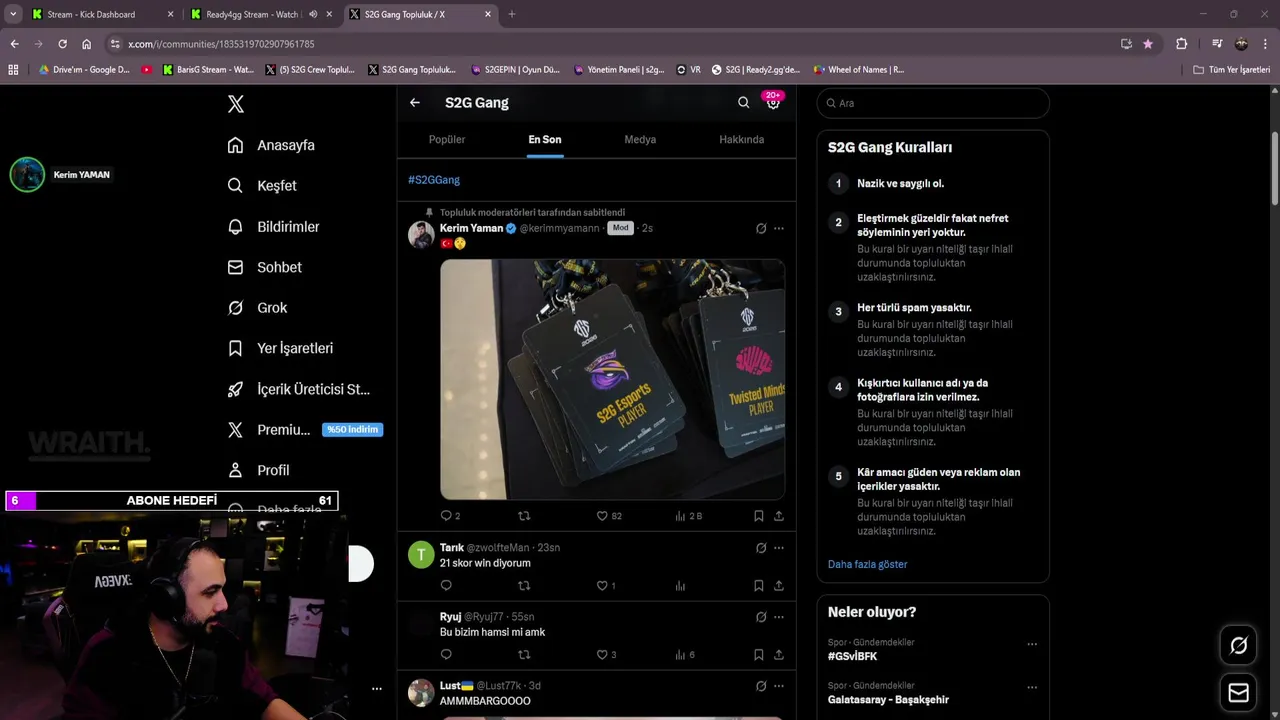
Task: Bookmark Ryuj's post
Action: click(758, 655)
